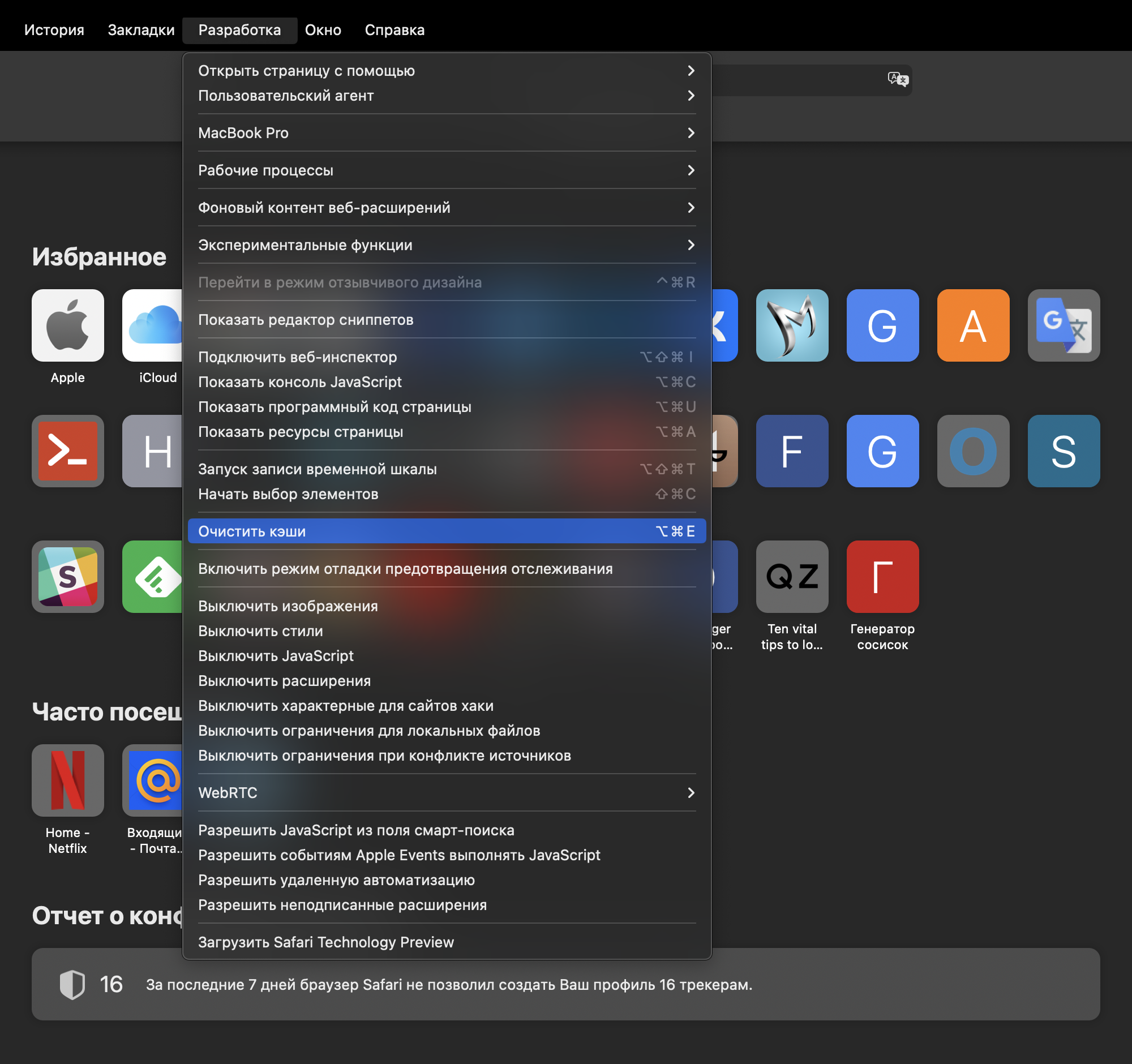Open the Mail.ru Входящие frequently visited site

(153, 780)
